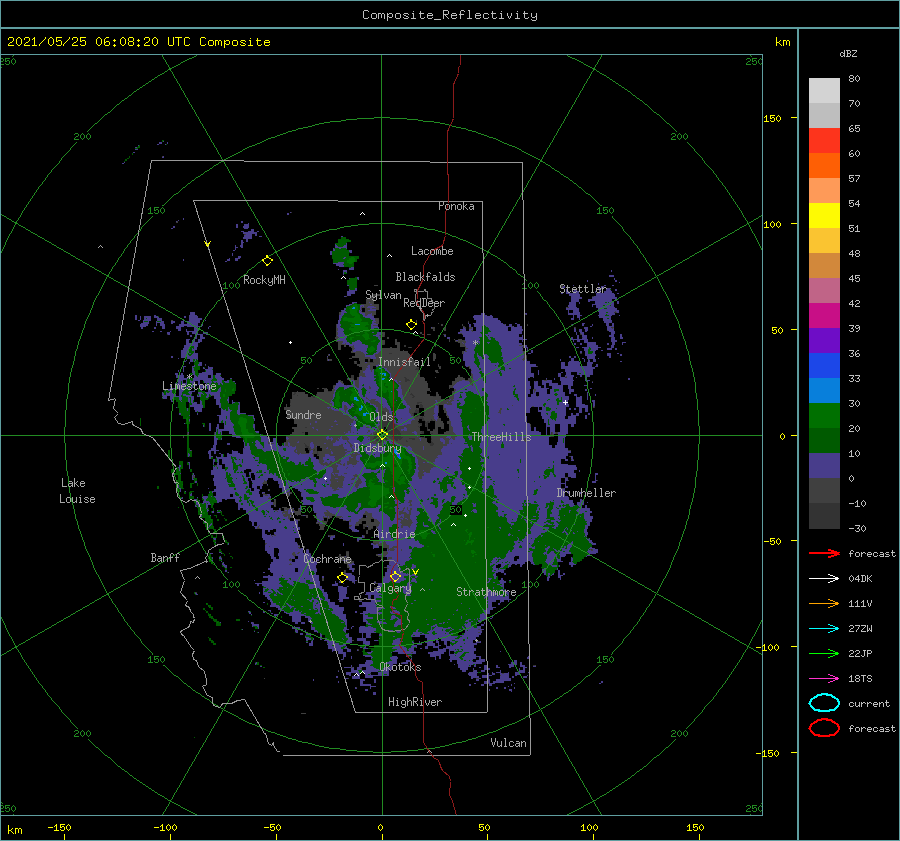
Task: Click the Drumheller label
Action: [586, 493]
